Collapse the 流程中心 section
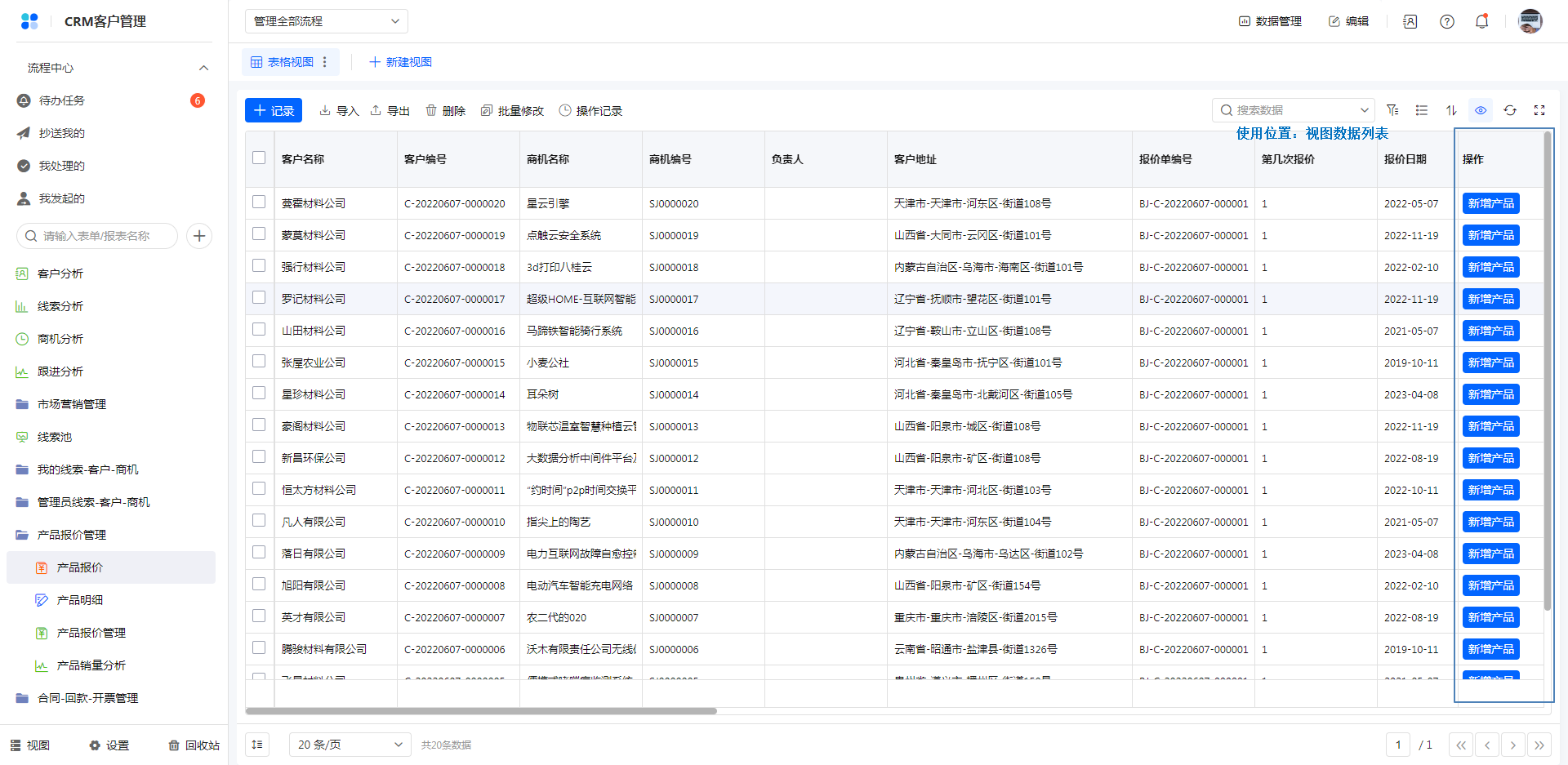1568x765 pixels. click(203, 68)
